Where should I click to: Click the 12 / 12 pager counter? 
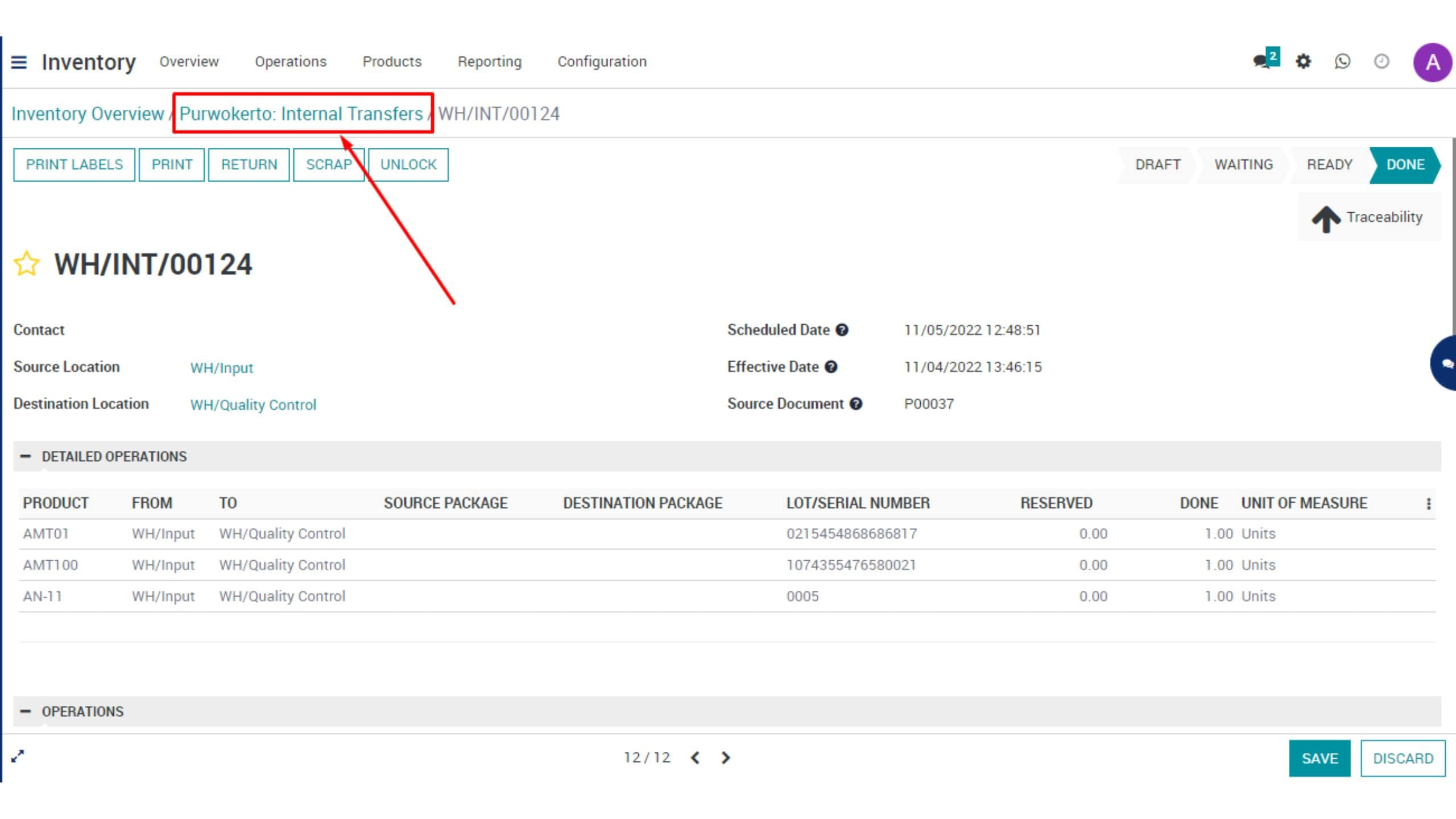pyautogui.click(x=647, y=758)
